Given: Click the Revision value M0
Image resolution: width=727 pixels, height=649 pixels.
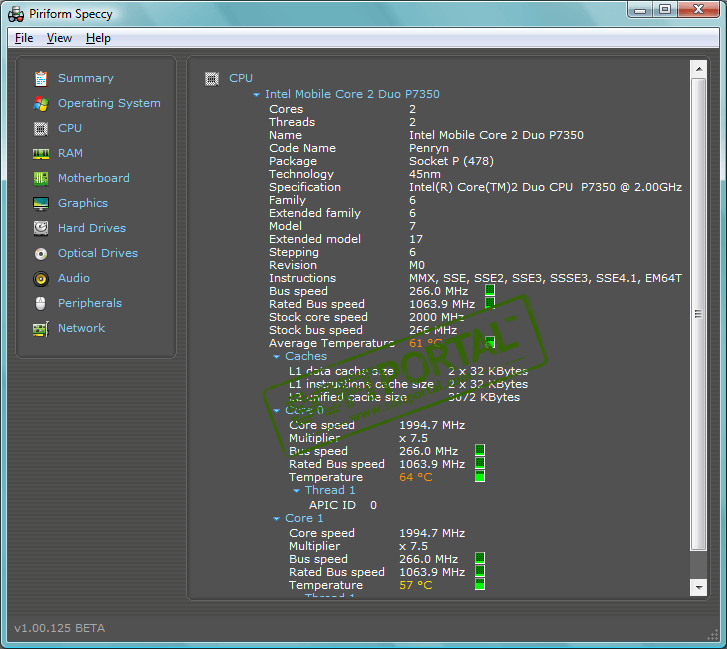Looking at the screenshot, I should [x=417, y=265].
